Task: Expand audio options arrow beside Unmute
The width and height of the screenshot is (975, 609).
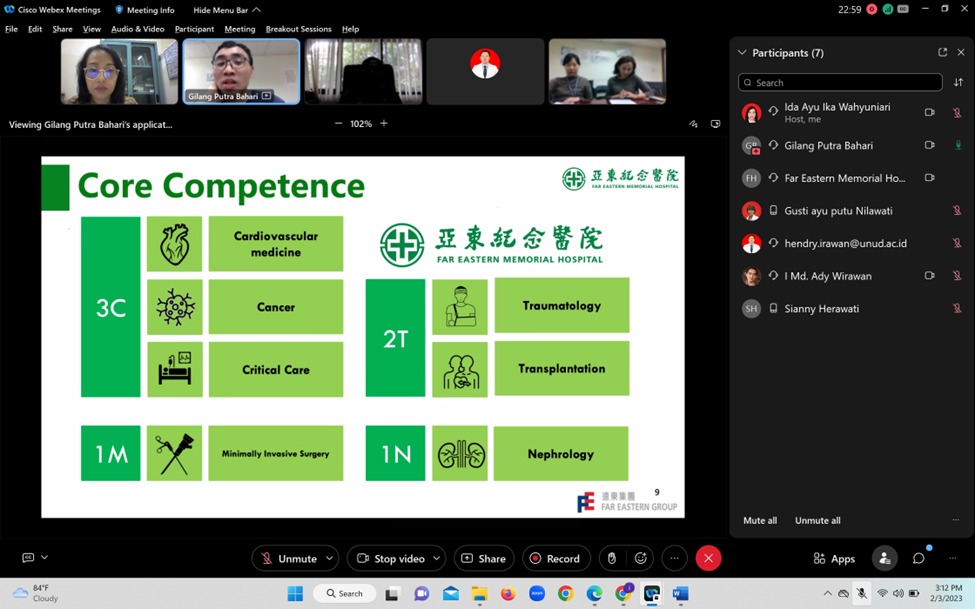Action: point(330,558)
